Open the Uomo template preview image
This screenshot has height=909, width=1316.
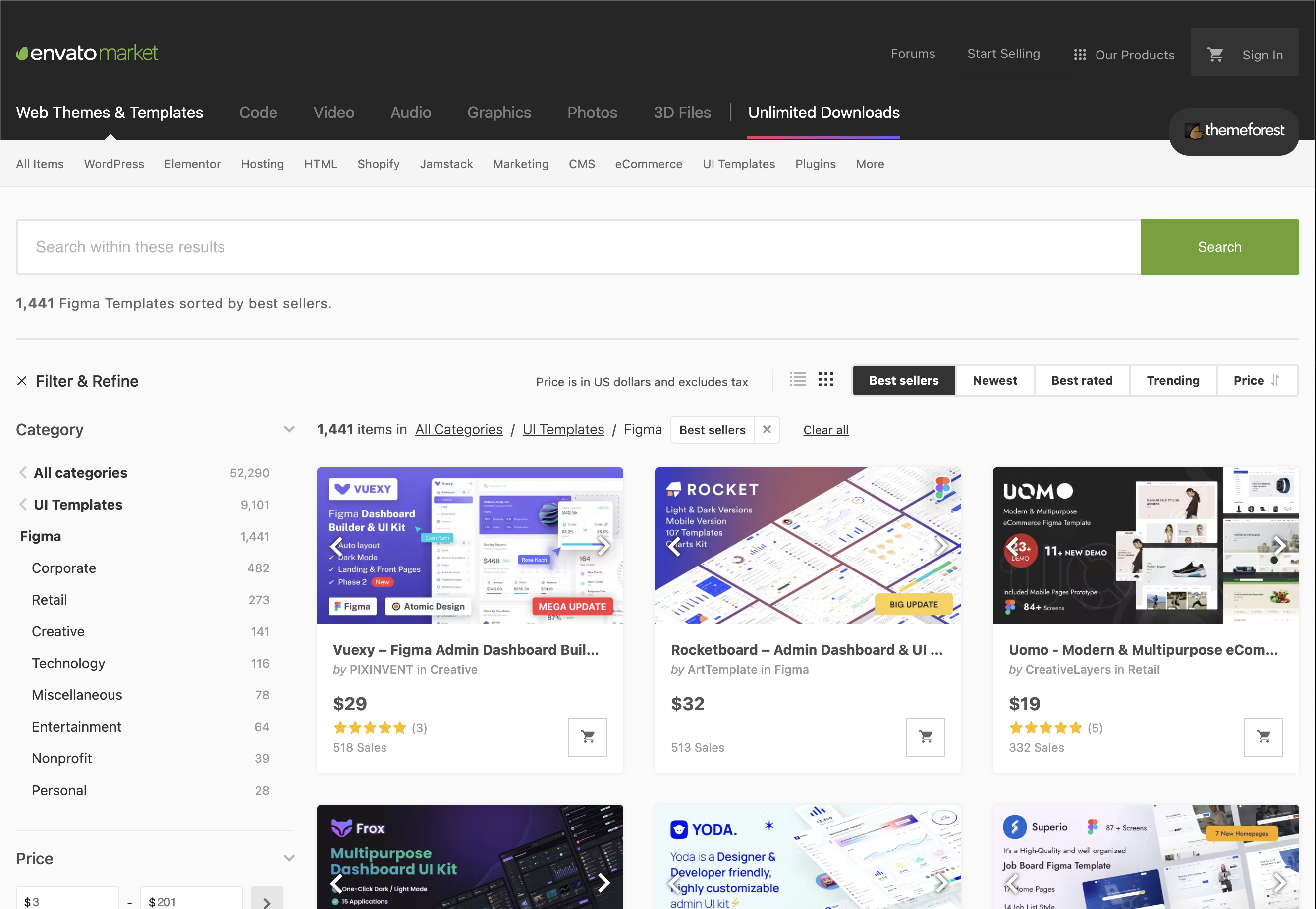tap(1145, 545)
